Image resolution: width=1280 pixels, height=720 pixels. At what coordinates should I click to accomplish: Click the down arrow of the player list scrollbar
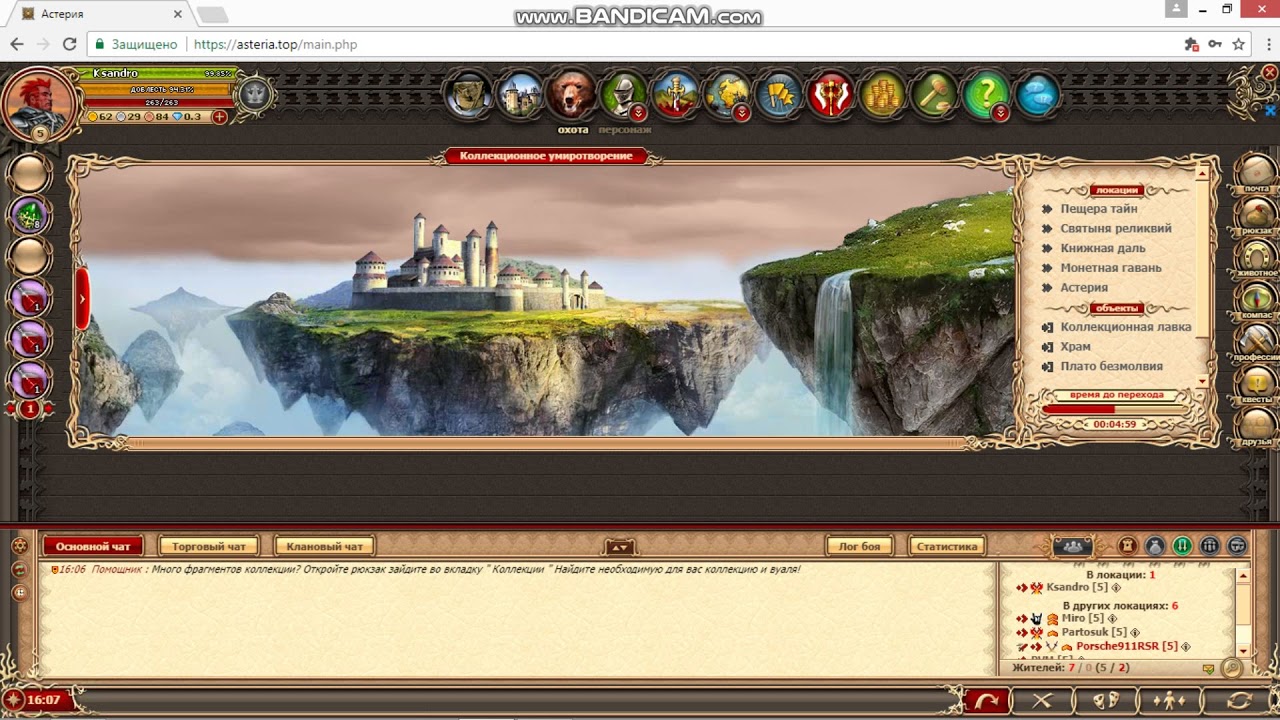tap(1243, 650)
